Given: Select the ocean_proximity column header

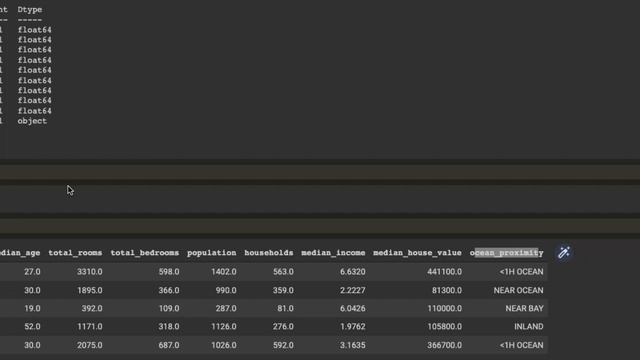Looking at the screenshot, I should point(507,253).
